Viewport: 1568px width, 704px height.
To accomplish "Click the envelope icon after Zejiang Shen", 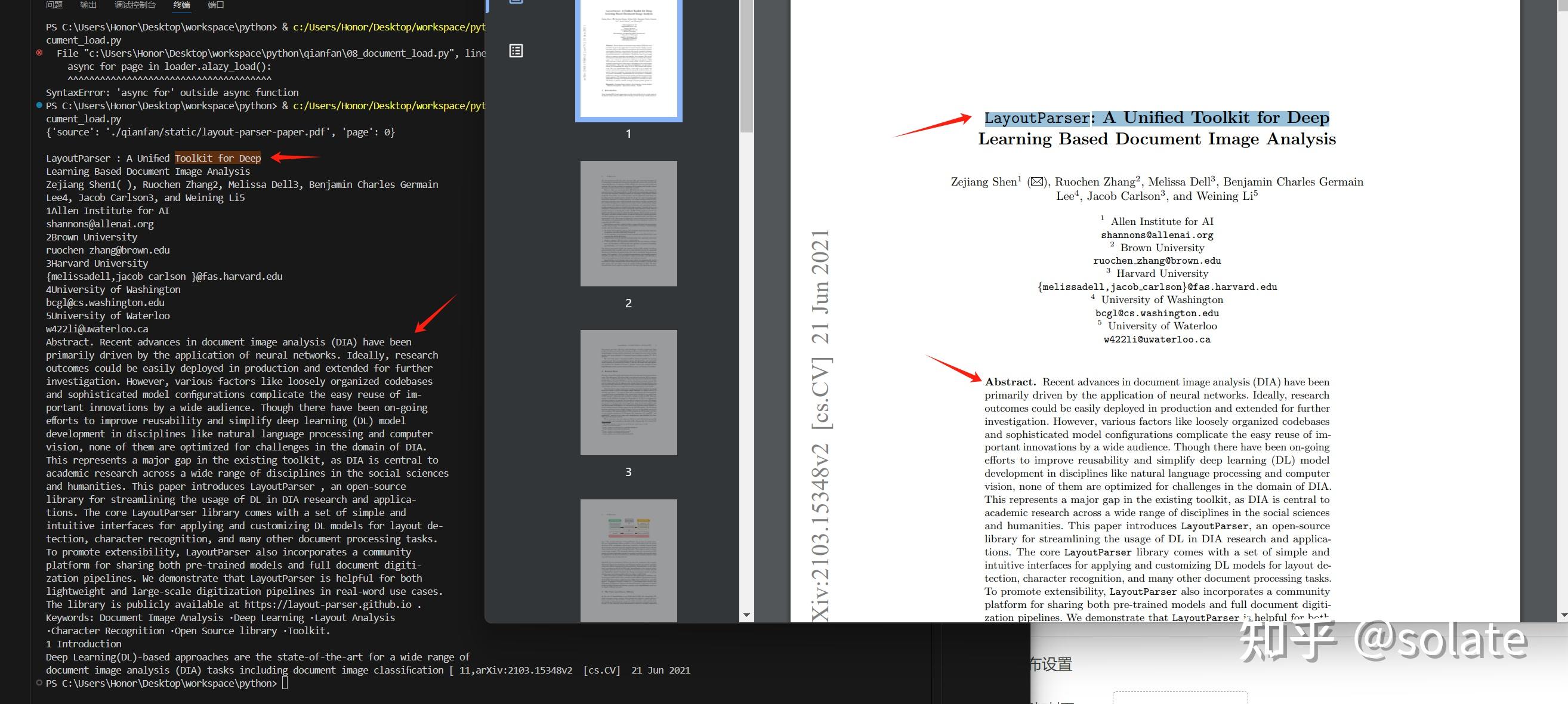I will tap(1036, 182).
